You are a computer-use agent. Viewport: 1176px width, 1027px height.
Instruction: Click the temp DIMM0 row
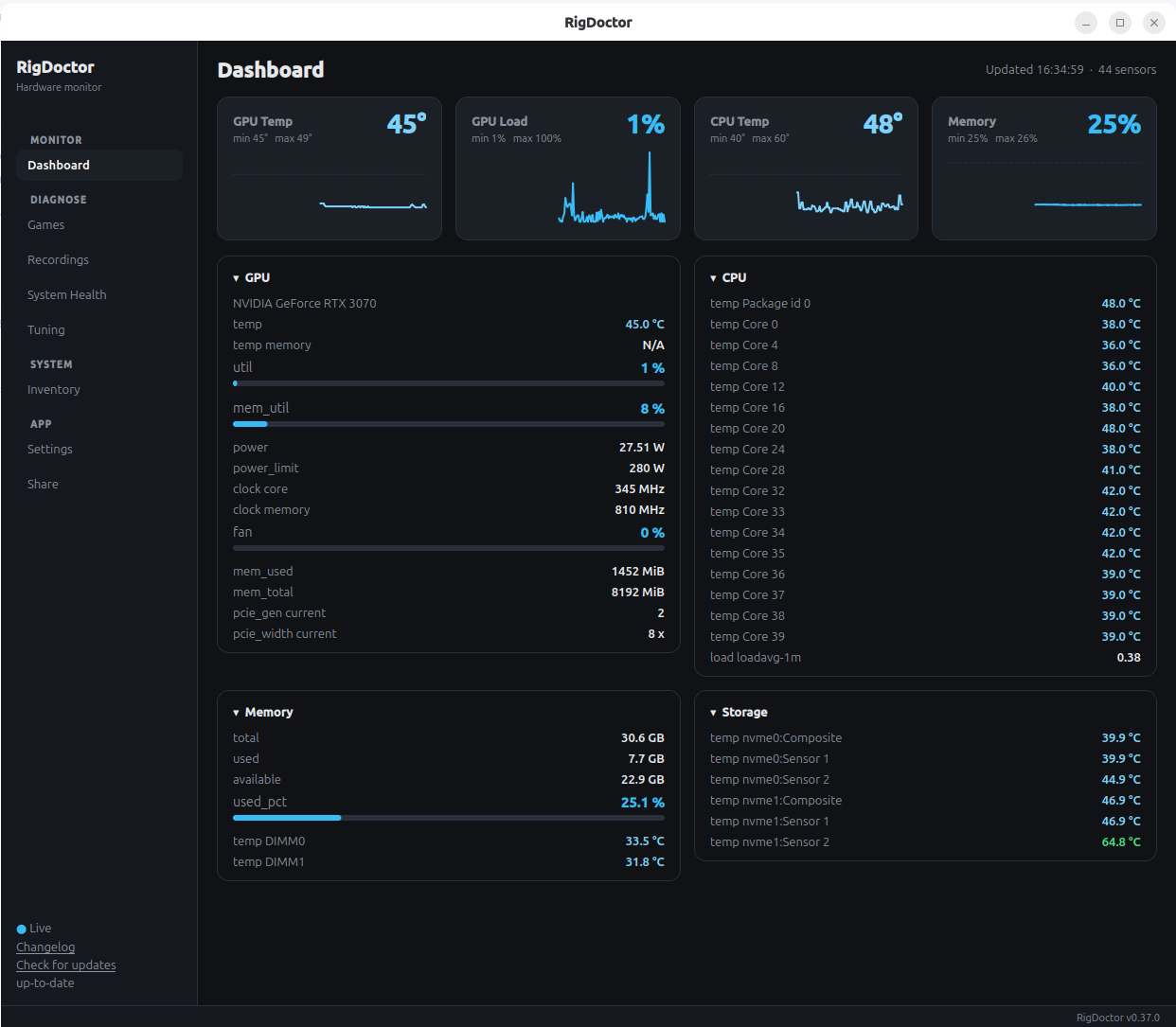point(449,841)
